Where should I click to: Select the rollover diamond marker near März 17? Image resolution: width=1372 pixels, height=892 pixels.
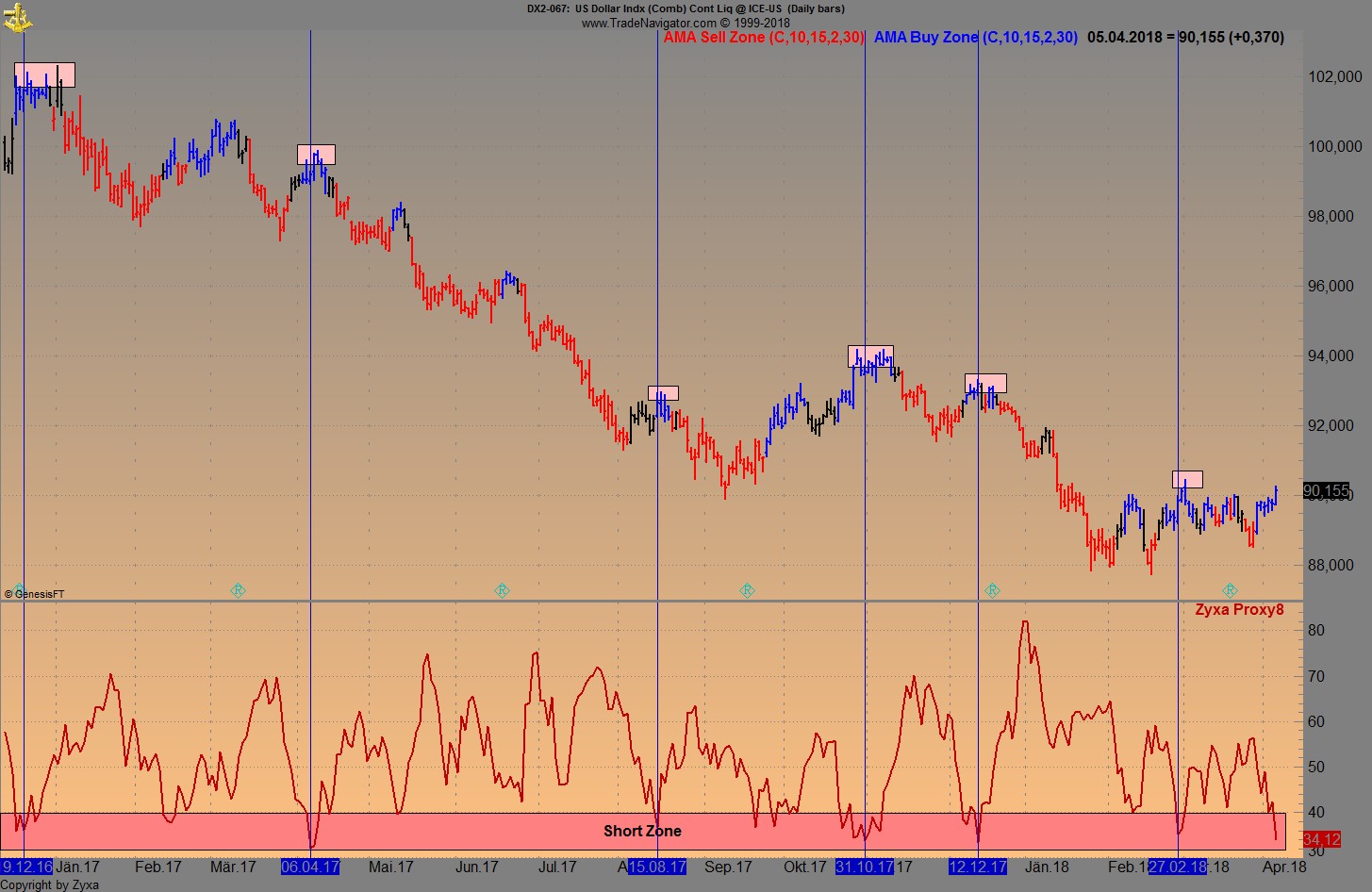point(239,590)
